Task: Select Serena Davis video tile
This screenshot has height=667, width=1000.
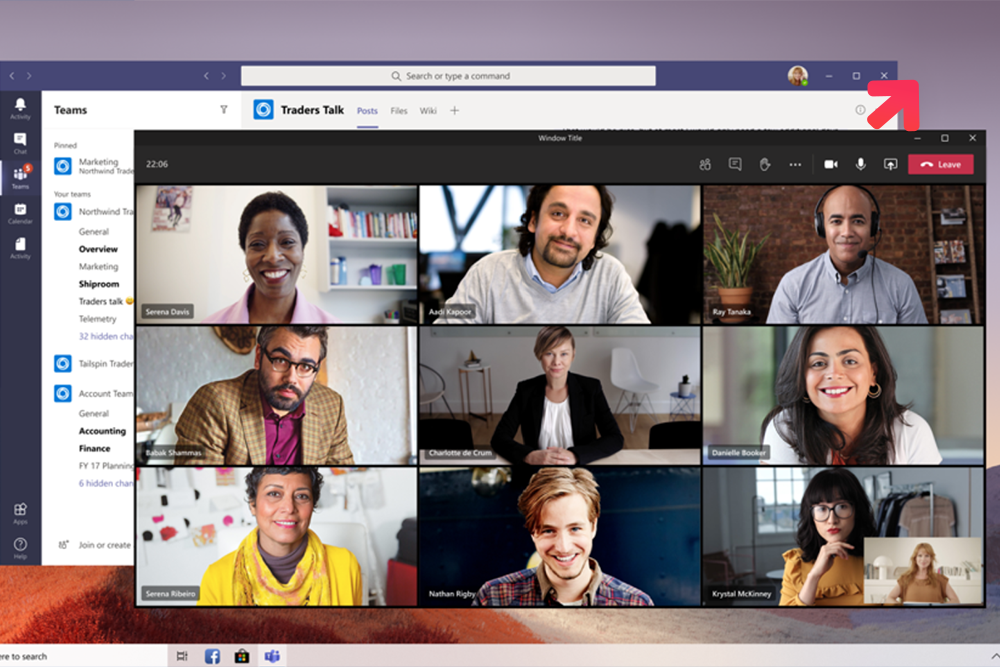Action: (277, 254)
